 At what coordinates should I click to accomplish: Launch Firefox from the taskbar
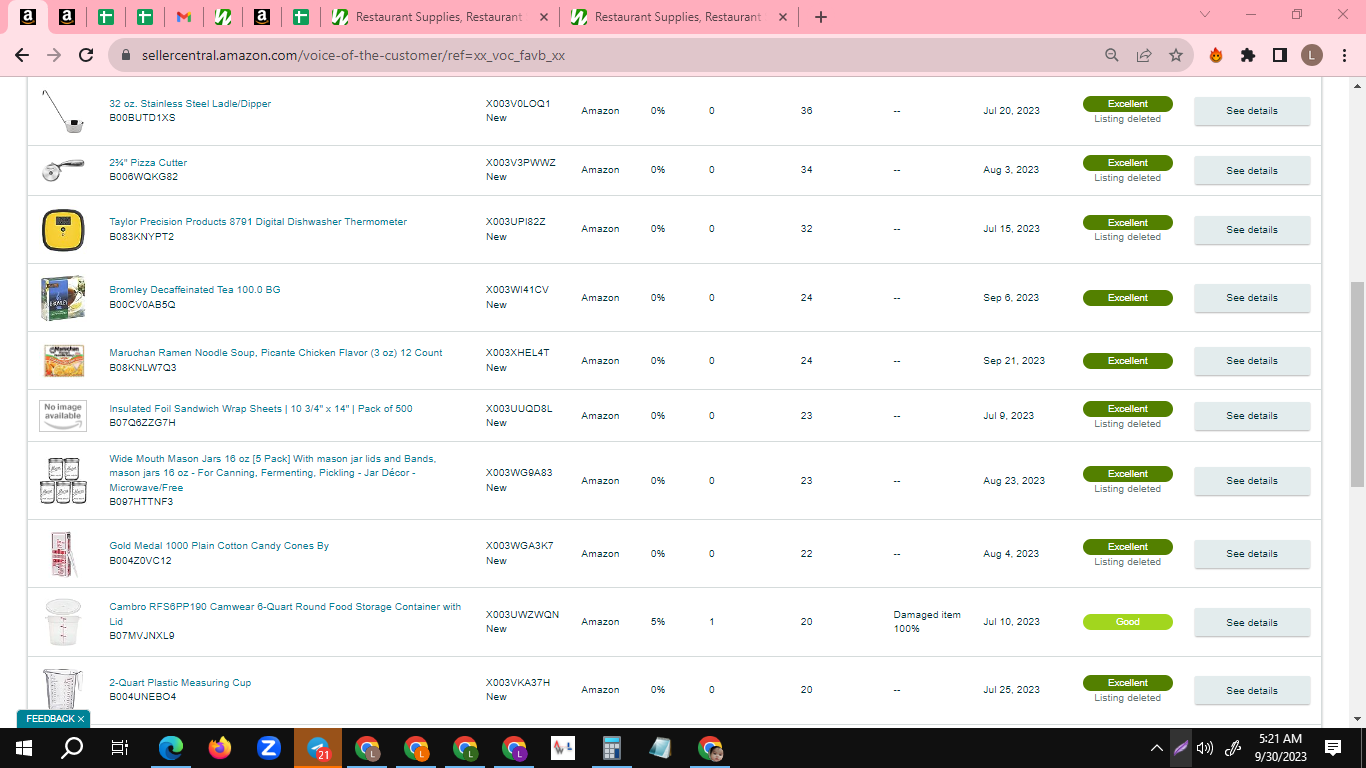(x=220, y=748)
